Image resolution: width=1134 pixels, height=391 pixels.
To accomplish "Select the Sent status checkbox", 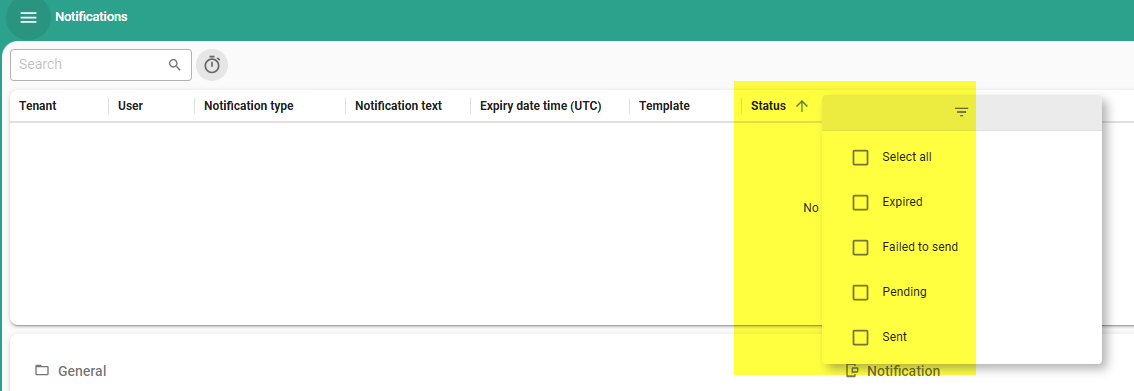I will (x=860, y=337).
